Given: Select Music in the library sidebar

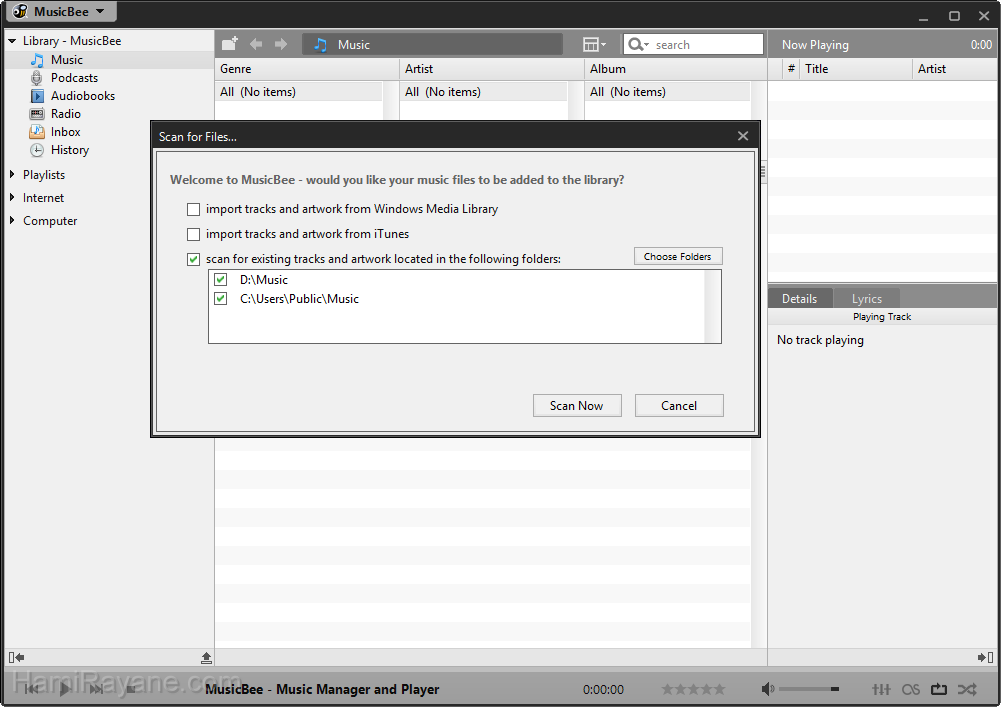Looking at the screenshot, I should pyautogui.click(x=66, y=59).
